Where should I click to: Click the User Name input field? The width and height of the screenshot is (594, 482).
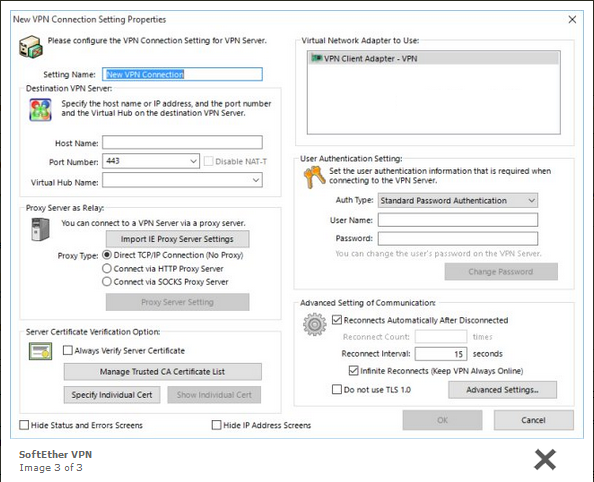click(x=458, y=220)
